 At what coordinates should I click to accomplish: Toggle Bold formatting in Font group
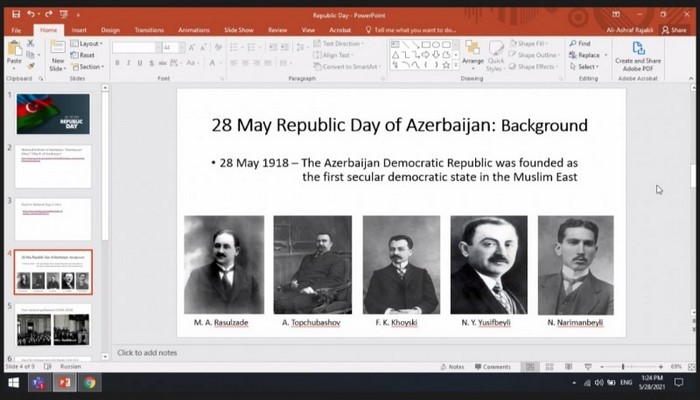[x=117, y=63]
